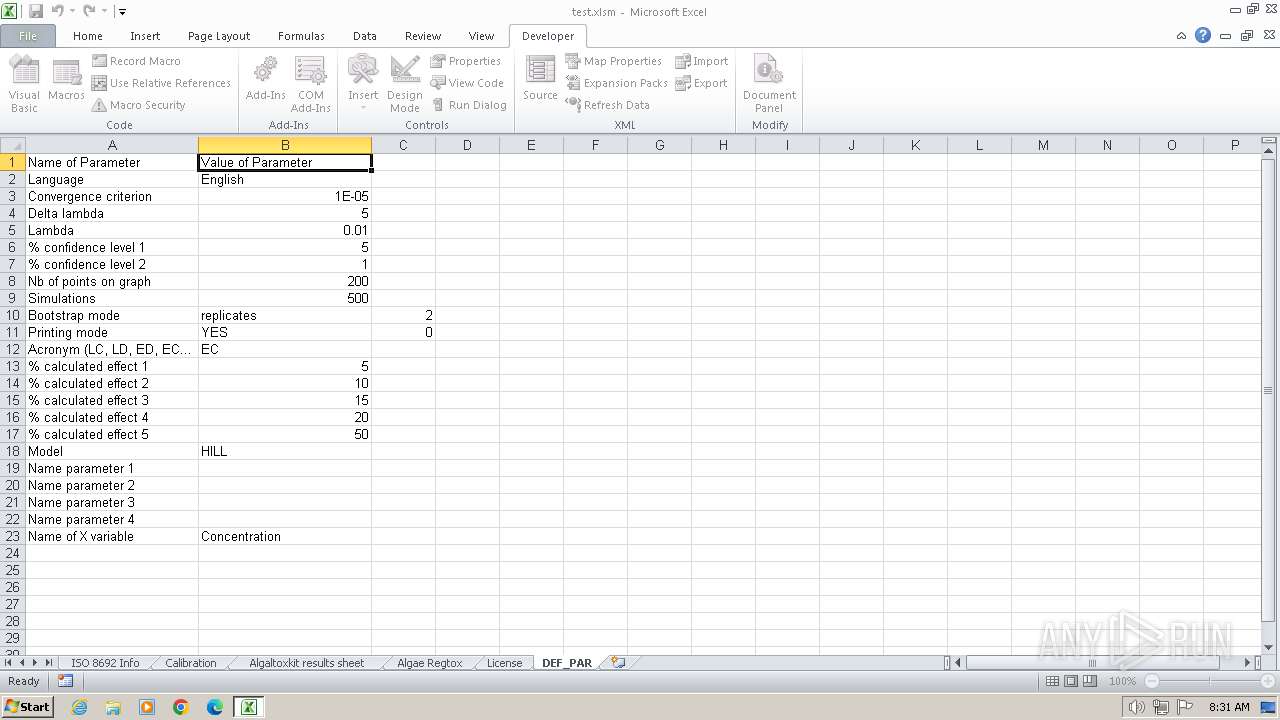Click Undo in Quick Access Toolbar

57,11
